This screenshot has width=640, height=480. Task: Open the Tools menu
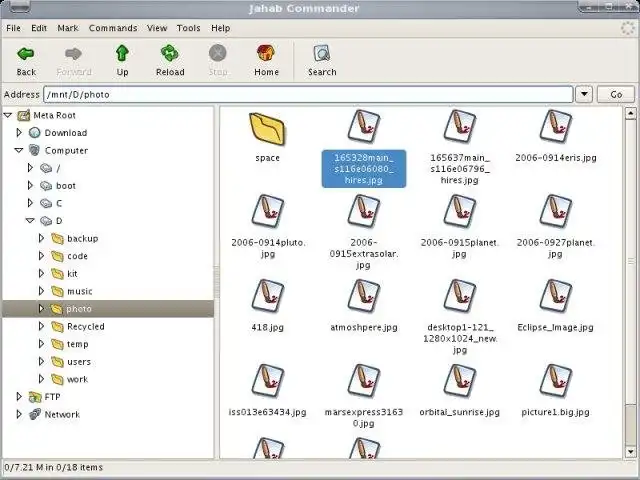(x=189, y=28)
